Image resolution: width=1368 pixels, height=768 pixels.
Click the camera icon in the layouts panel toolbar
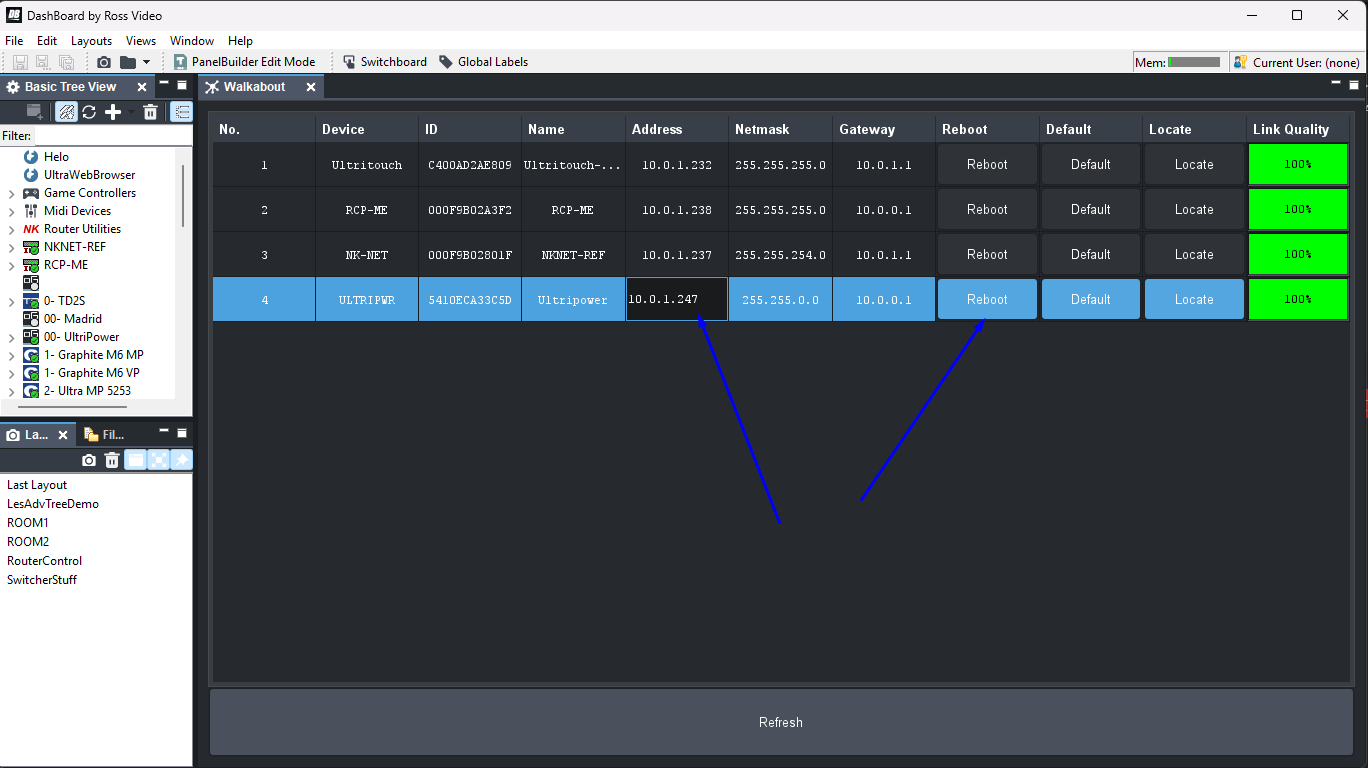point(89,460)
